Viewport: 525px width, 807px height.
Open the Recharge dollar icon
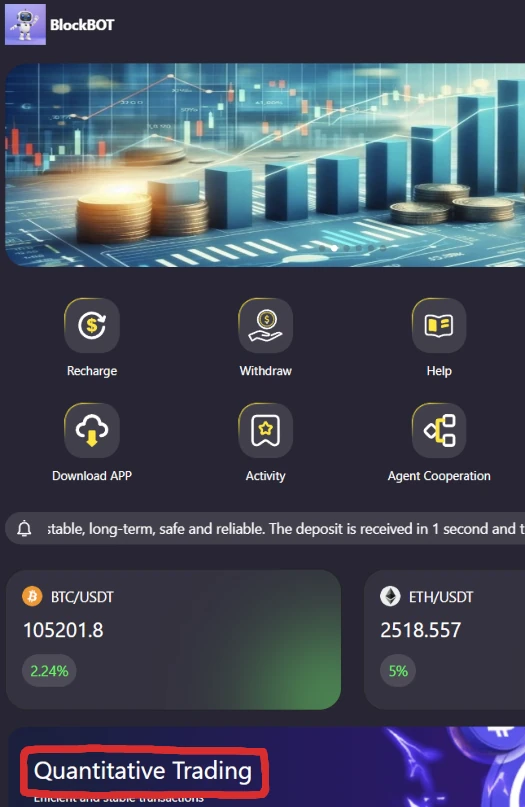(x=92, y=325)
